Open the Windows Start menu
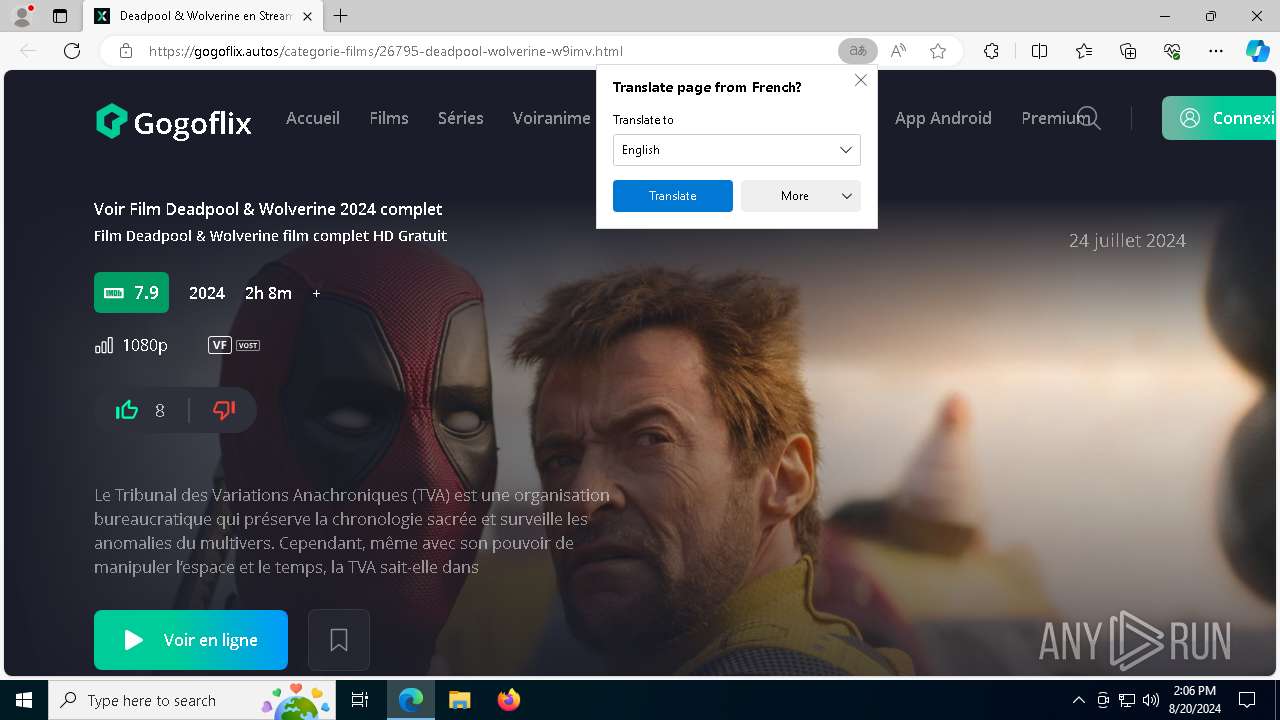Viewport: 1280px width, 720px height. pos(24,700)
